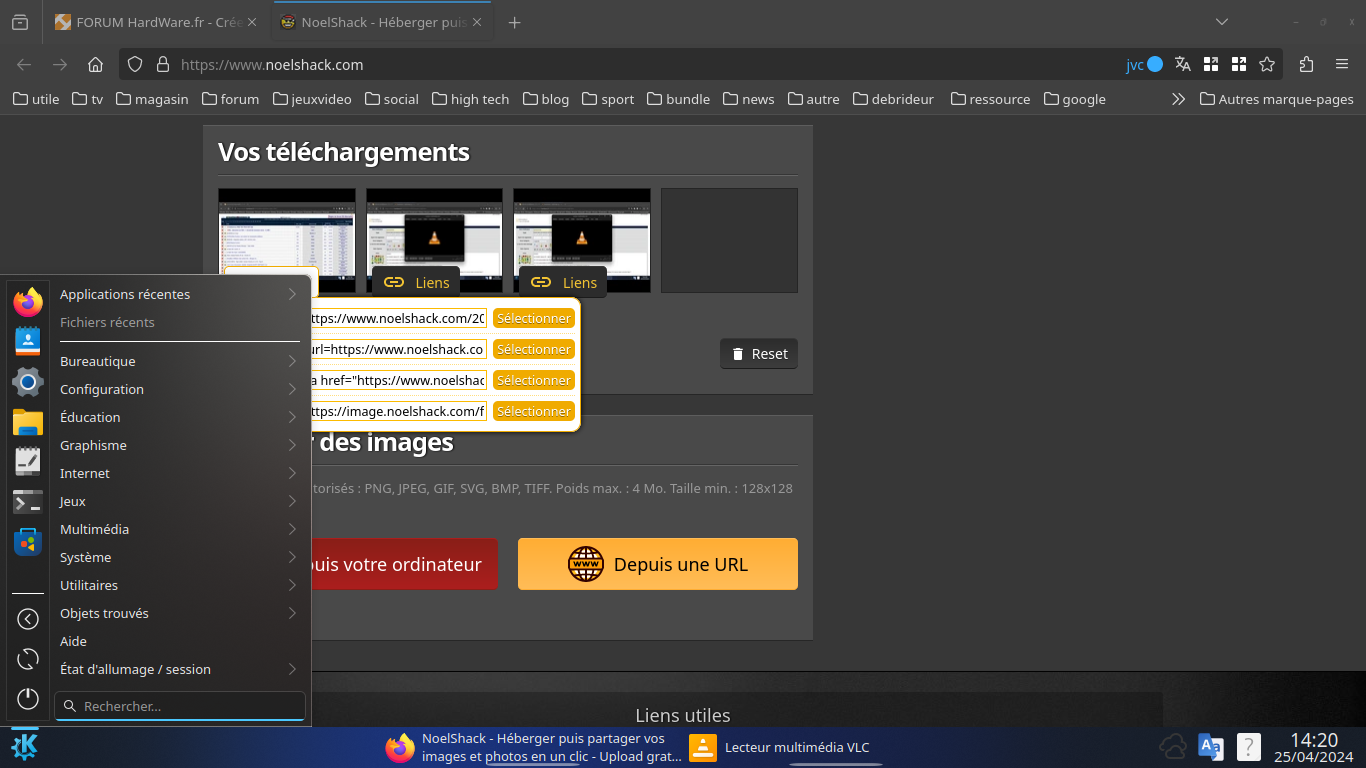
Task: Open the Aide entry in launcher
Action: (x=74, y=641)
